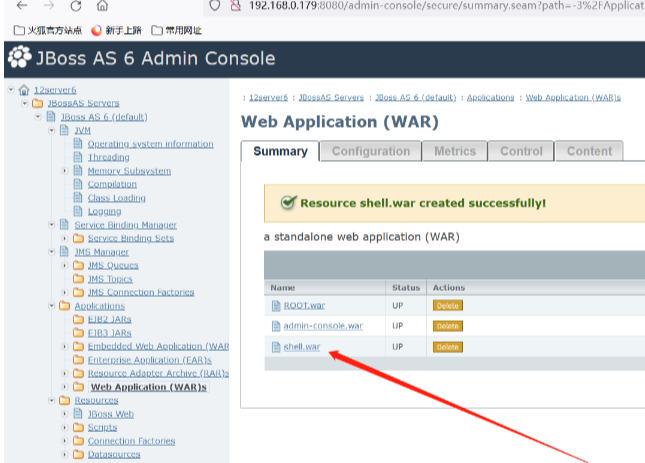Switch to the Content tab
This screenshot has width=645, height=463.
click(x=589, y=151)
